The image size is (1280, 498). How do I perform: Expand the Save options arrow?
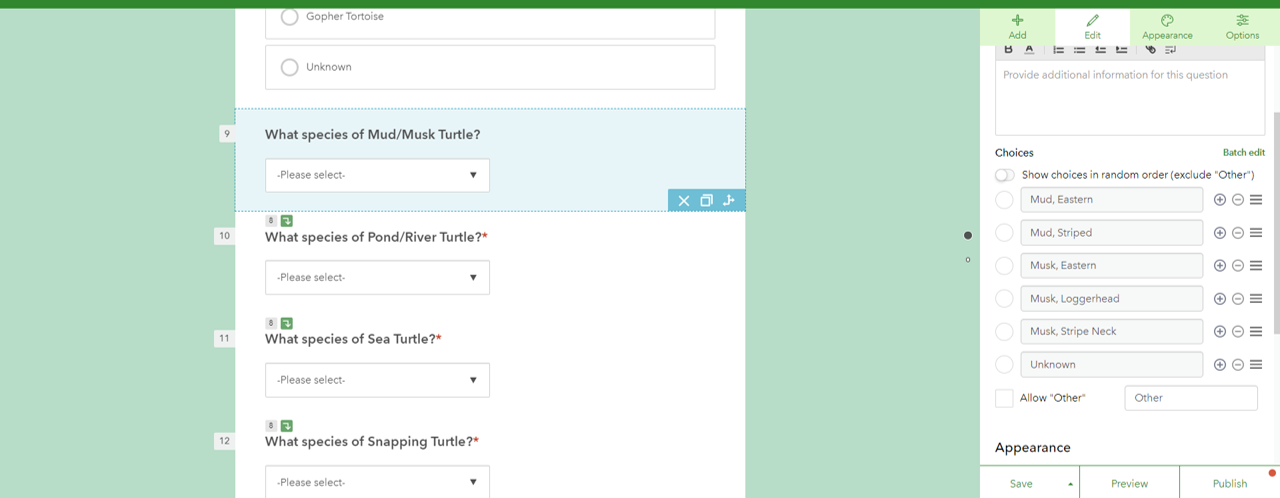click(x=1071, y=484)
